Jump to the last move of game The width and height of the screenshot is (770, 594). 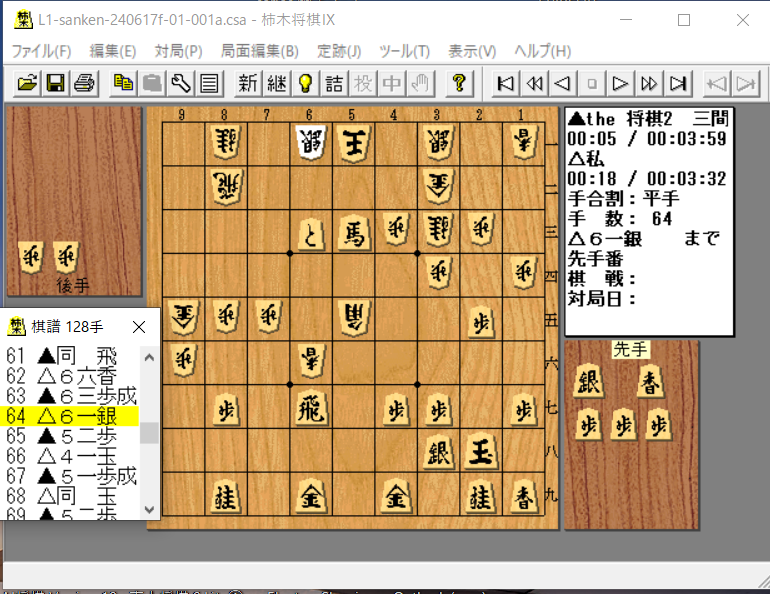click(x=679, y=83)
